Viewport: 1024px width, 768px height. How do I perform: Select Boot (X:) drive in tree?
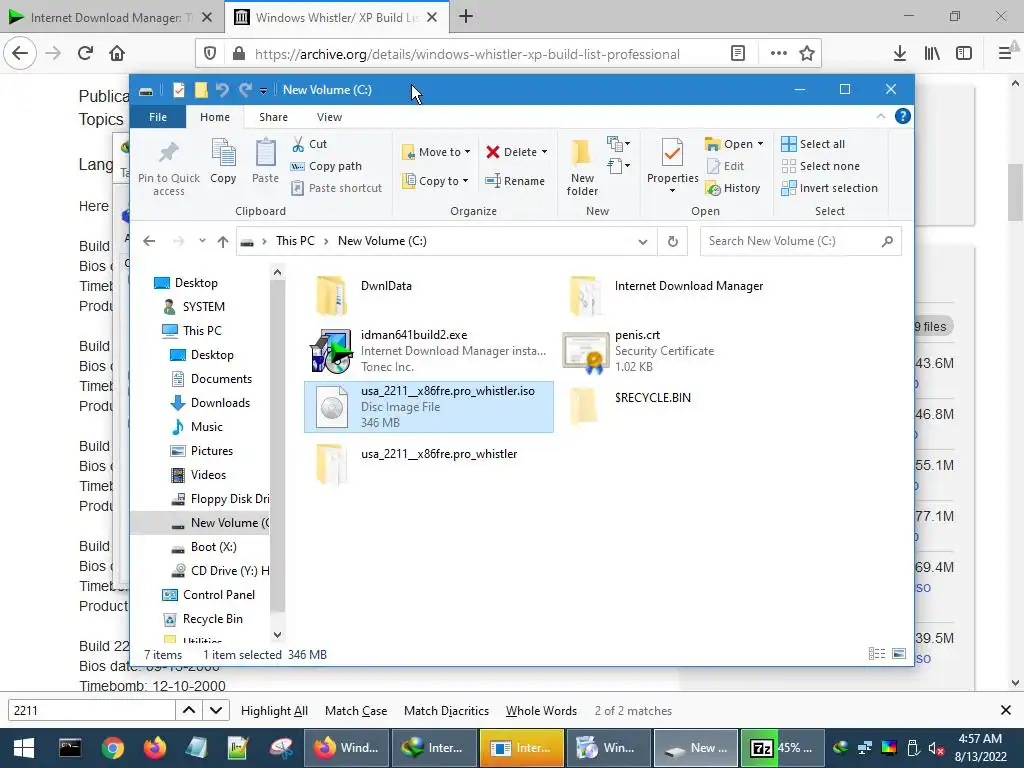(x=213, y=547)
